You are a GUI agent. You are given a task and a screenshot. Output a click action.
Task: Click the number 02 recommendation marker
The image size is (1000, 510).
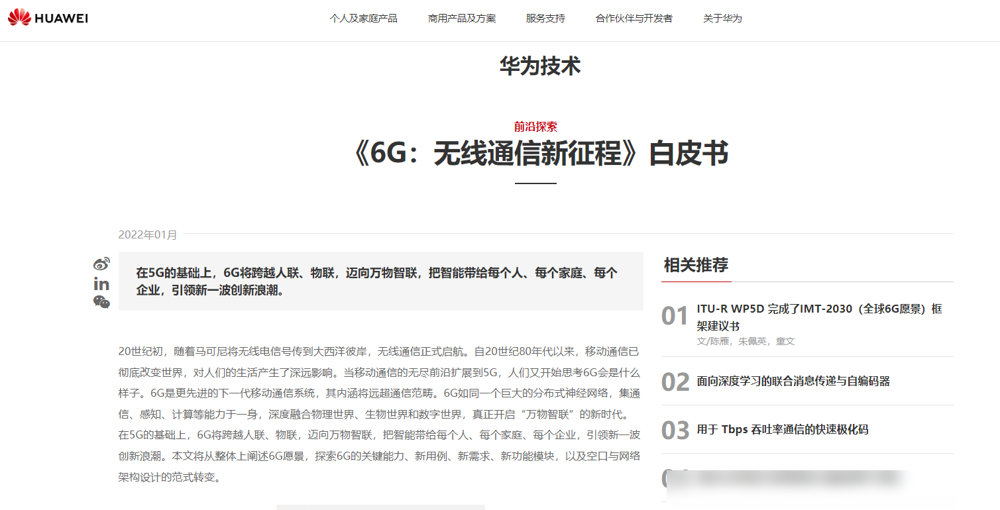pos(675,382)
